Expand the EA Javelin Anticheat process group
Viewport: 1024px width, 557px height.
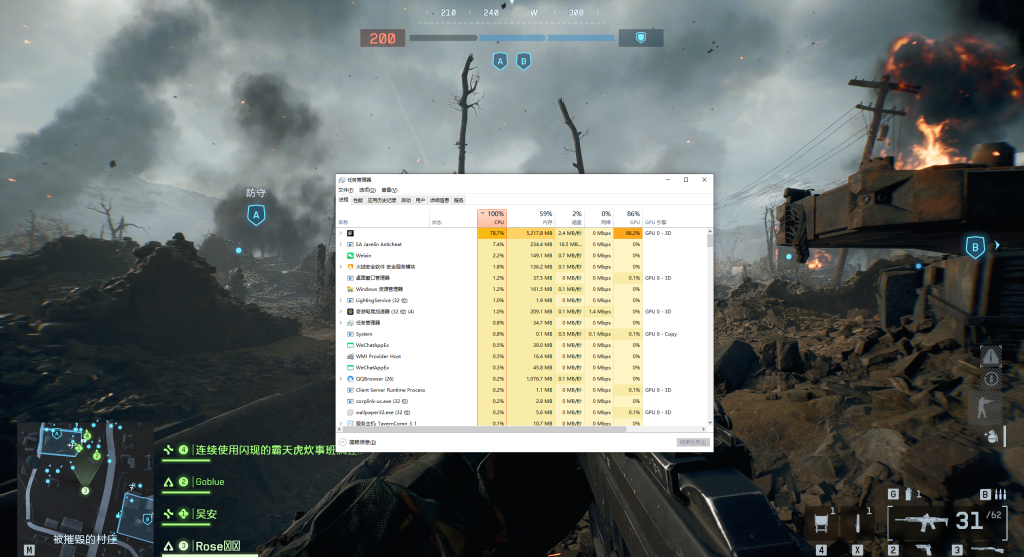pos(341,244)
